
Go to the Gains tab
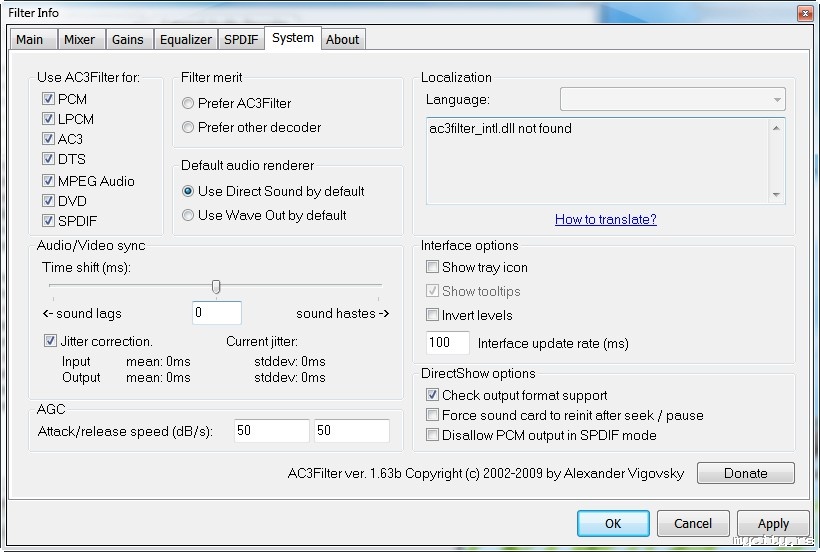coord(128,40)
